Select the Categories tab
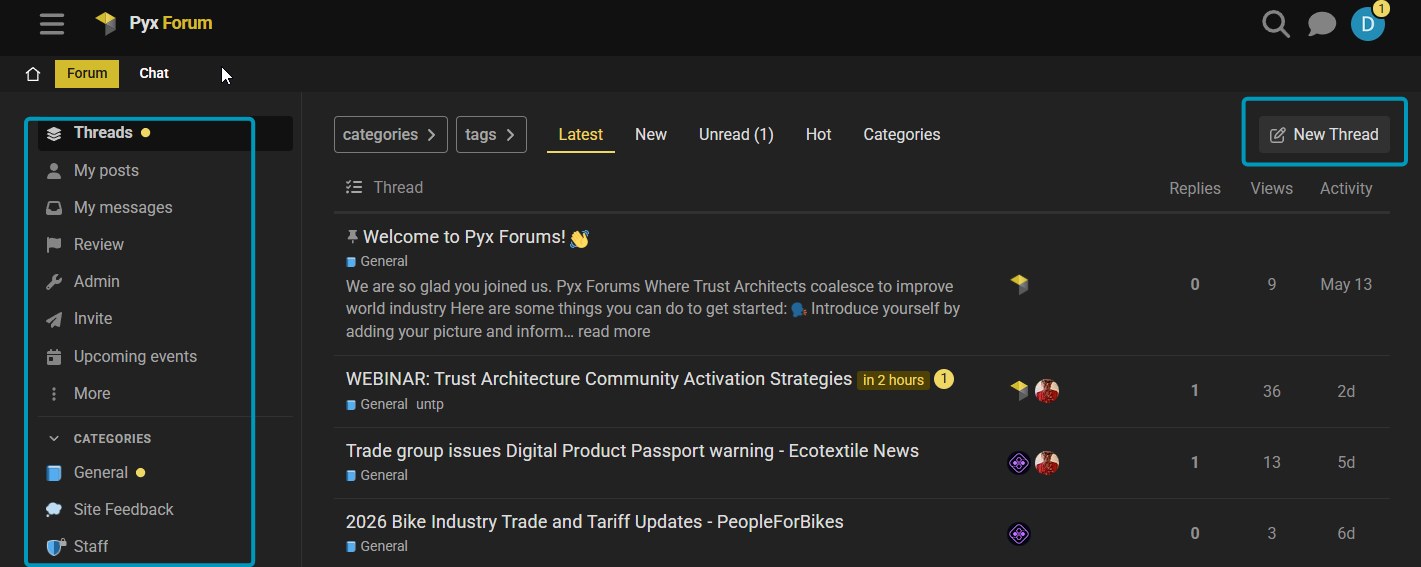The height and width of the screenshot is (567, 1421). (x=902, y=134)
